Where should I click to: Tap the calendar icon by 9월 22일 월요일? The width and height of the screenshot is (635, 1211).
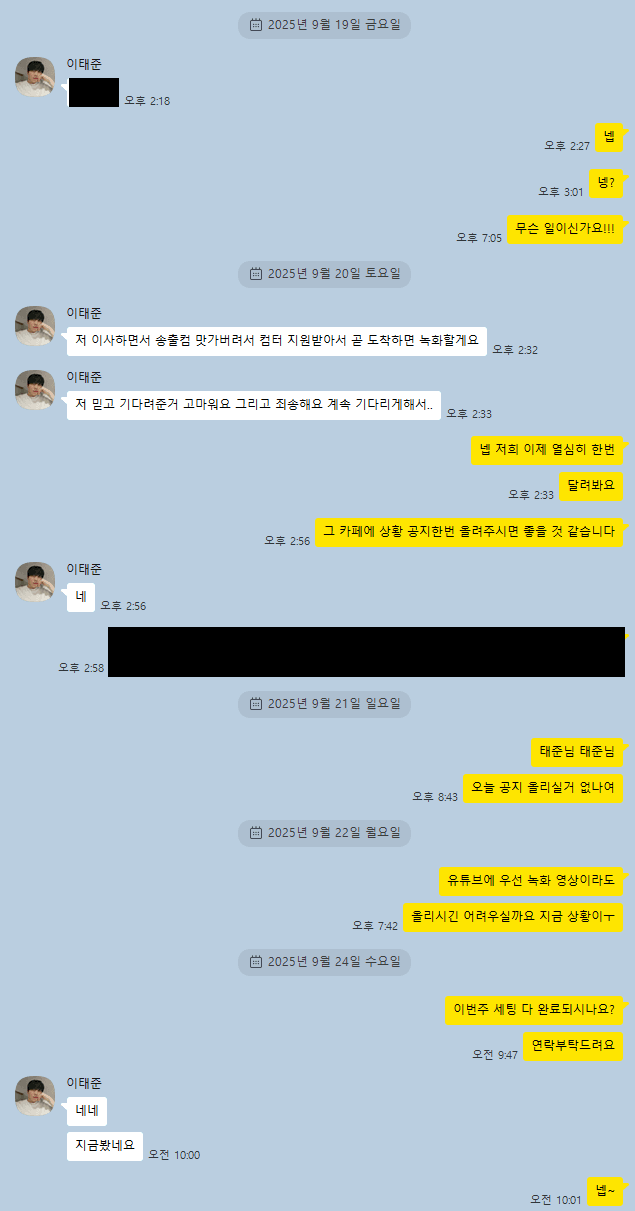click(256, 832)
